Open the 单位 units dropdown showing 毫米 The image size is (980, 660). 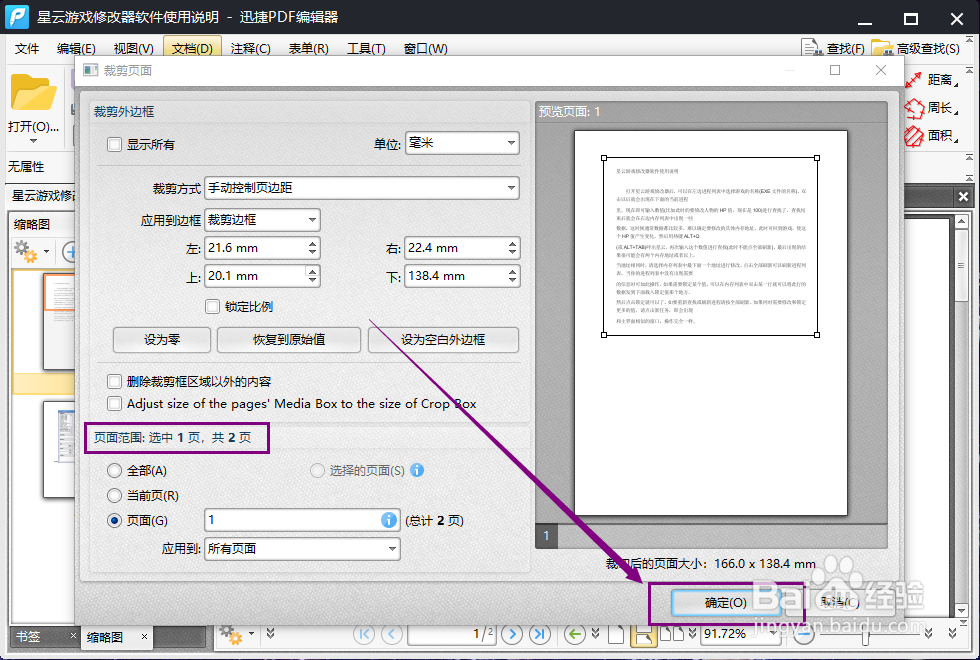[x=462, y=143]
